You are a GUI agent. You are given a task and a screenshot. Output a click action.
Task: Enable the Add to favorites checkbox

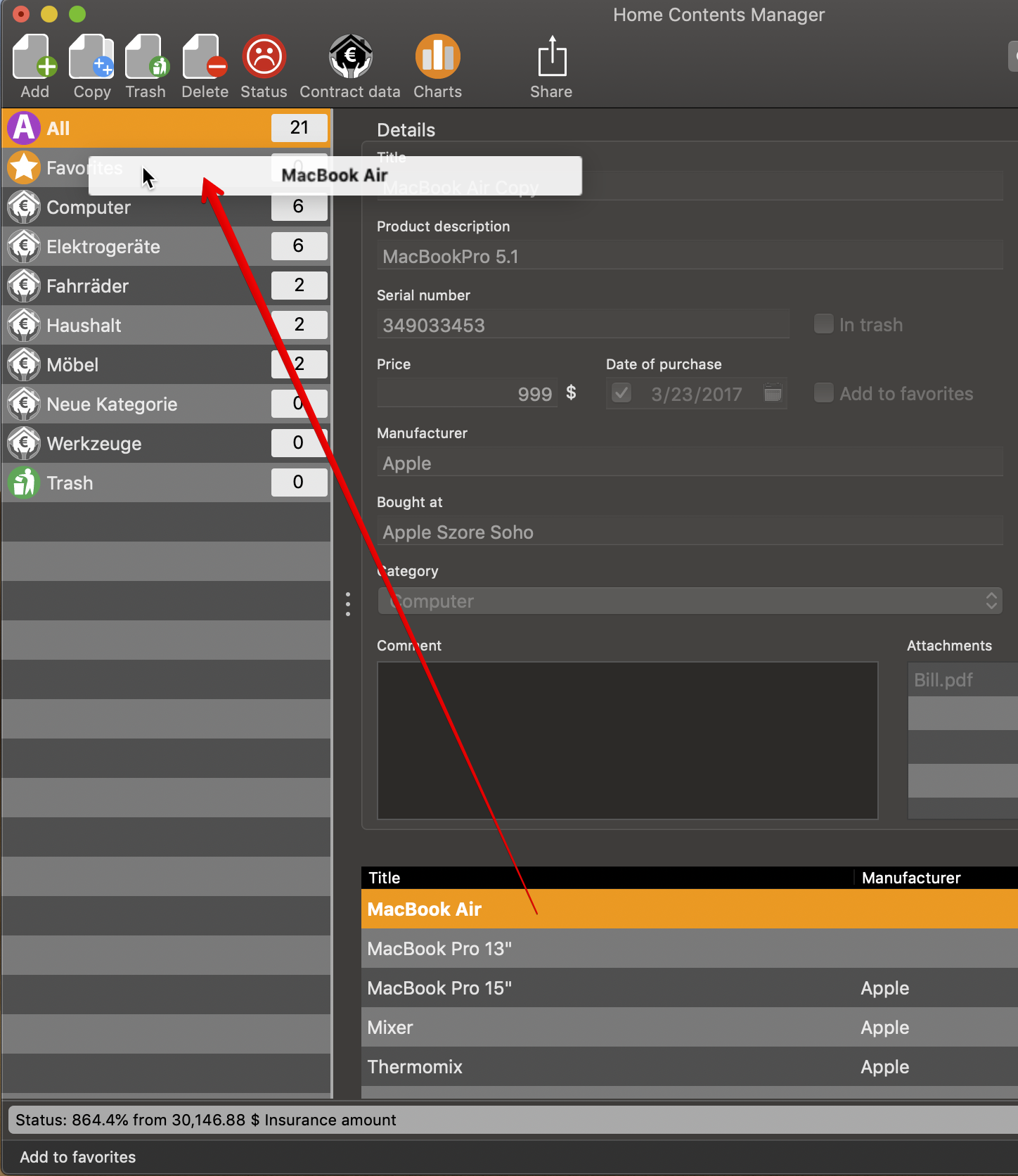point(823,392)
